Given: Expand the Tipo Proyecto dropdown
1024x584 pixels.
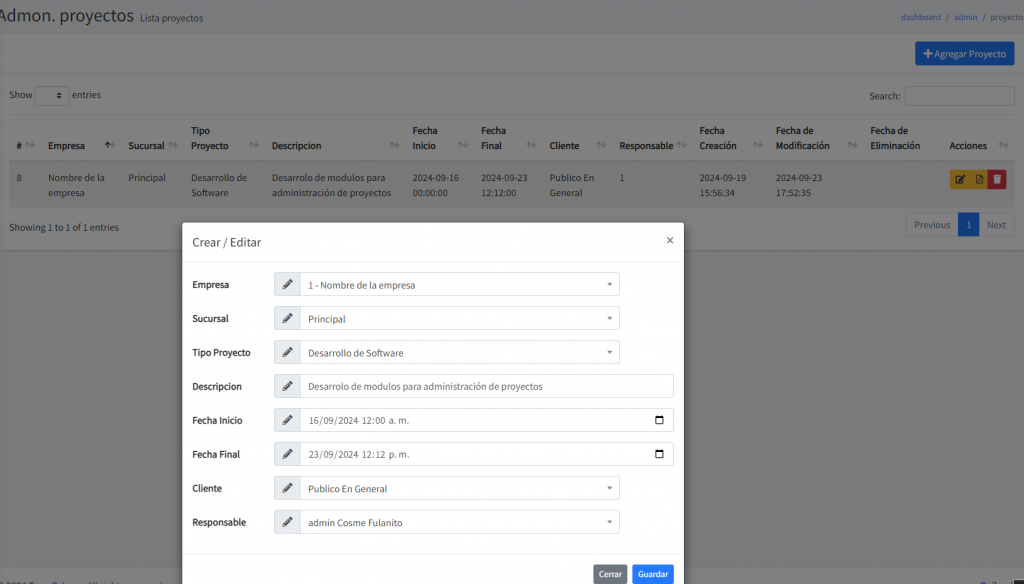Looking at the screenshot, I should (x=459, y=353).
